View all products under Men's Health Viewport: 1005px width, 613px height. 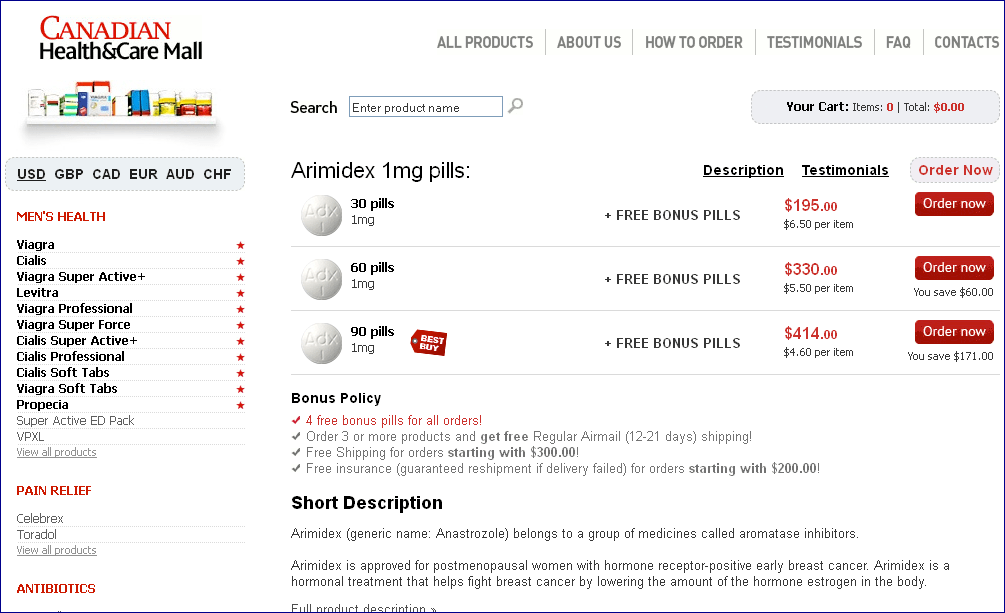56,452
